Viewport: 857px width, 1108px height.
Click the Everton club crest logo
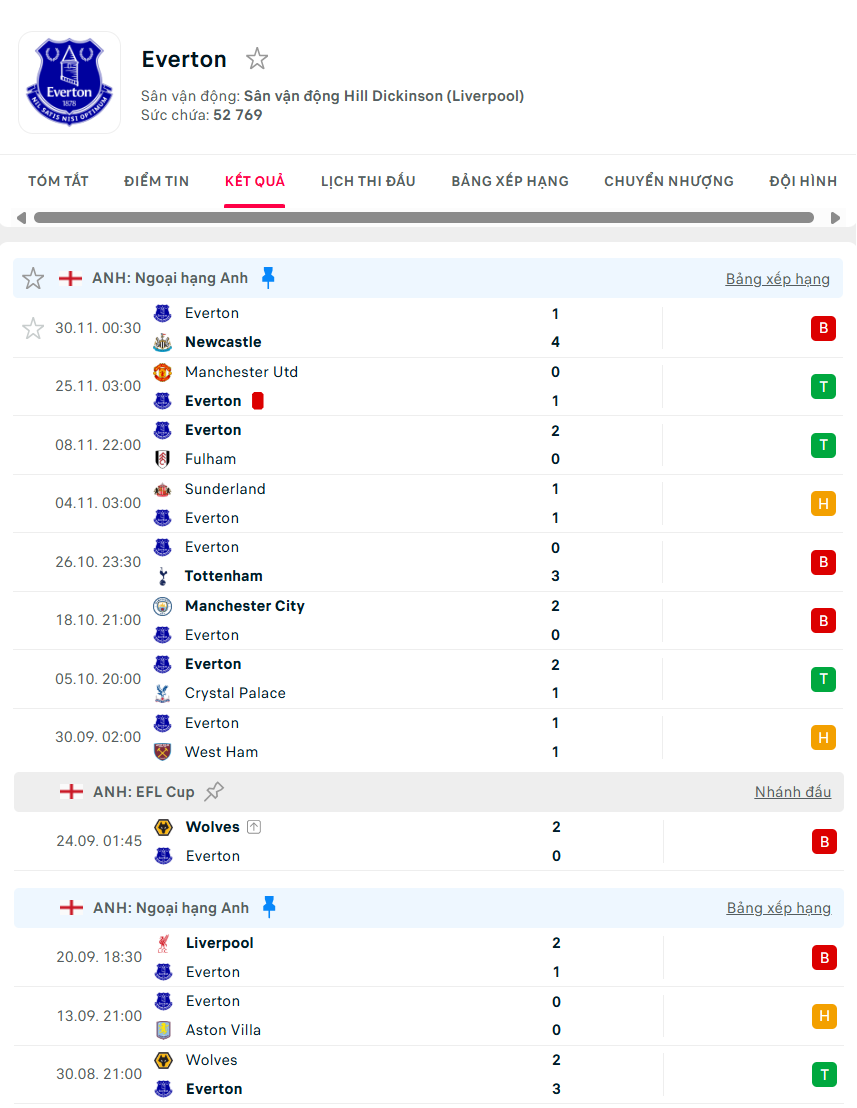tap(69, 82)
